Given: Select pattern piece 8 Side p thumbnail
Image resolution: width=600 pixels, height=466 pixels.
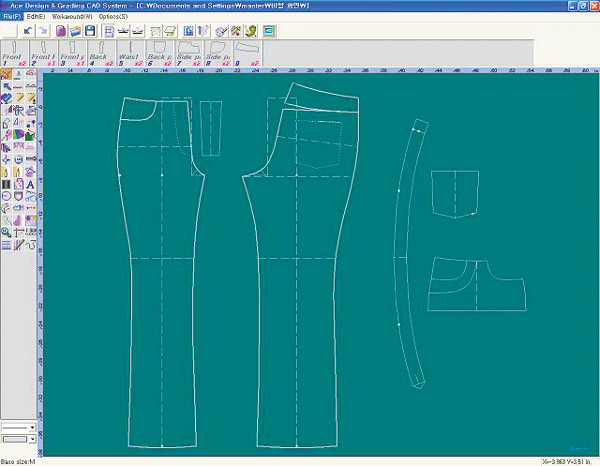Looking at the screenshot, I should 218,54.
